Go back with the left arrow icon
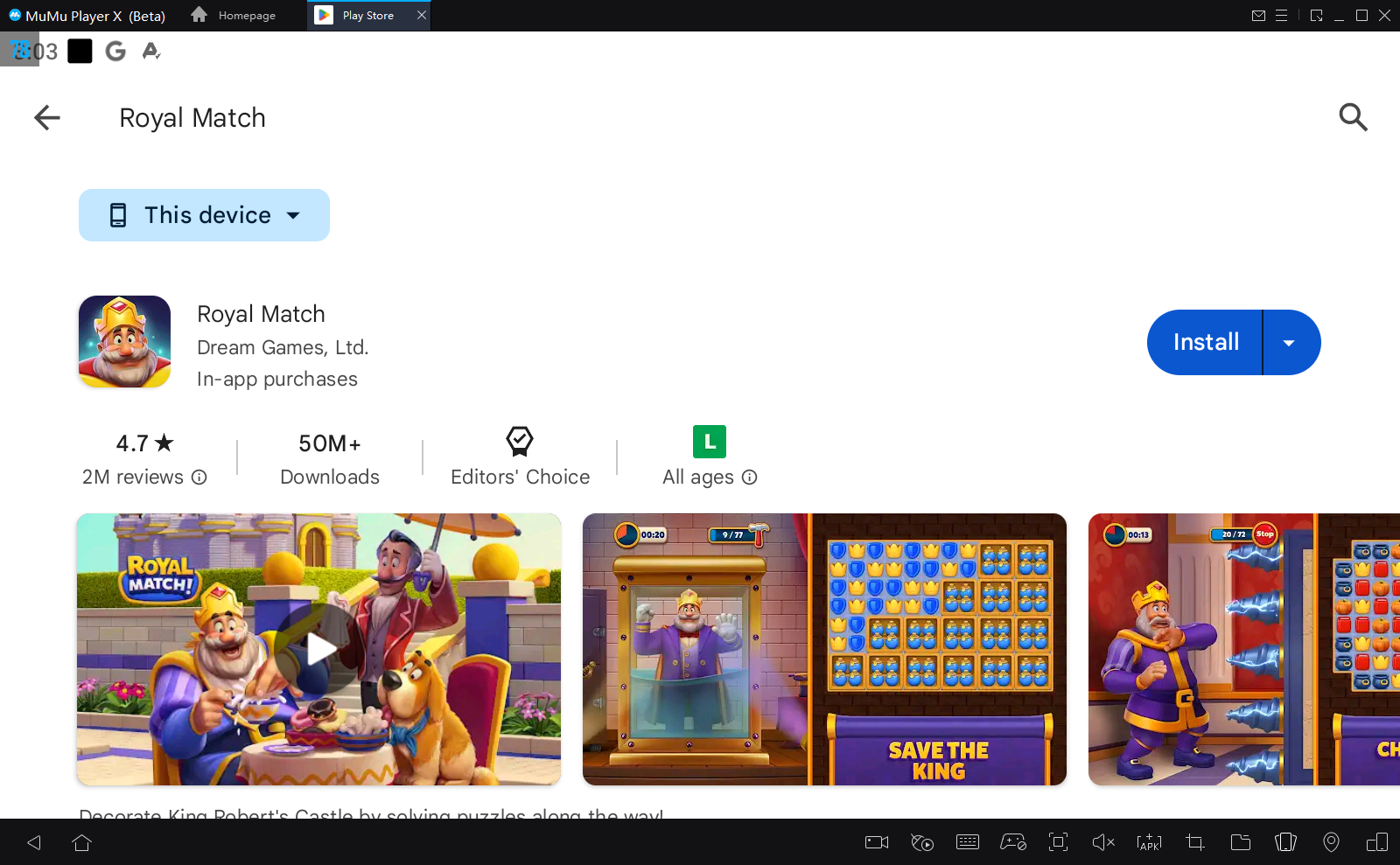Viewport: 1400px width, 865px height. [x=47, y=117]
